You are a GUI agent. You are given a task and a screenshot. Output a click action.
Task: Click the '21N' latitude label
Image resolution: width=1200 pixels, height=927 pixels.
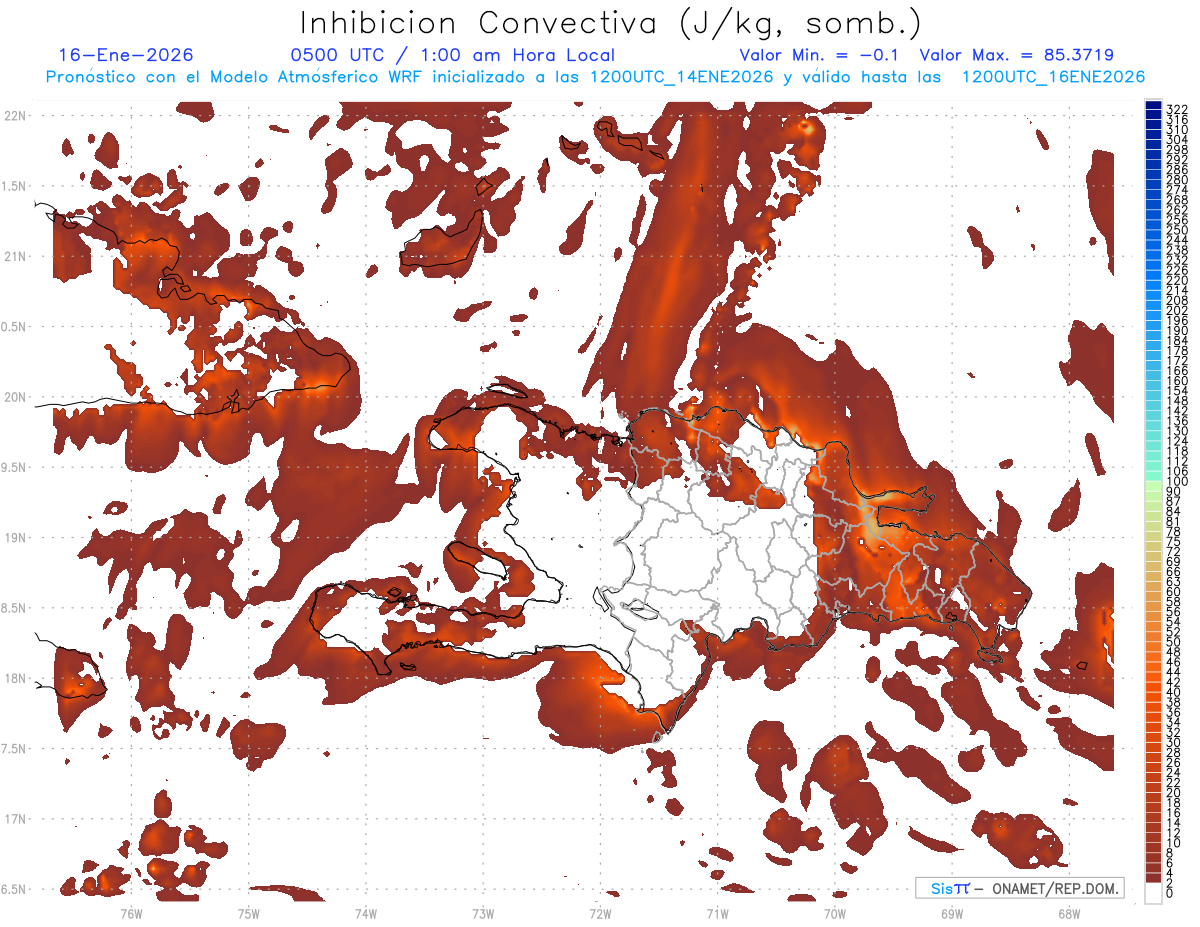pos(15,256)
